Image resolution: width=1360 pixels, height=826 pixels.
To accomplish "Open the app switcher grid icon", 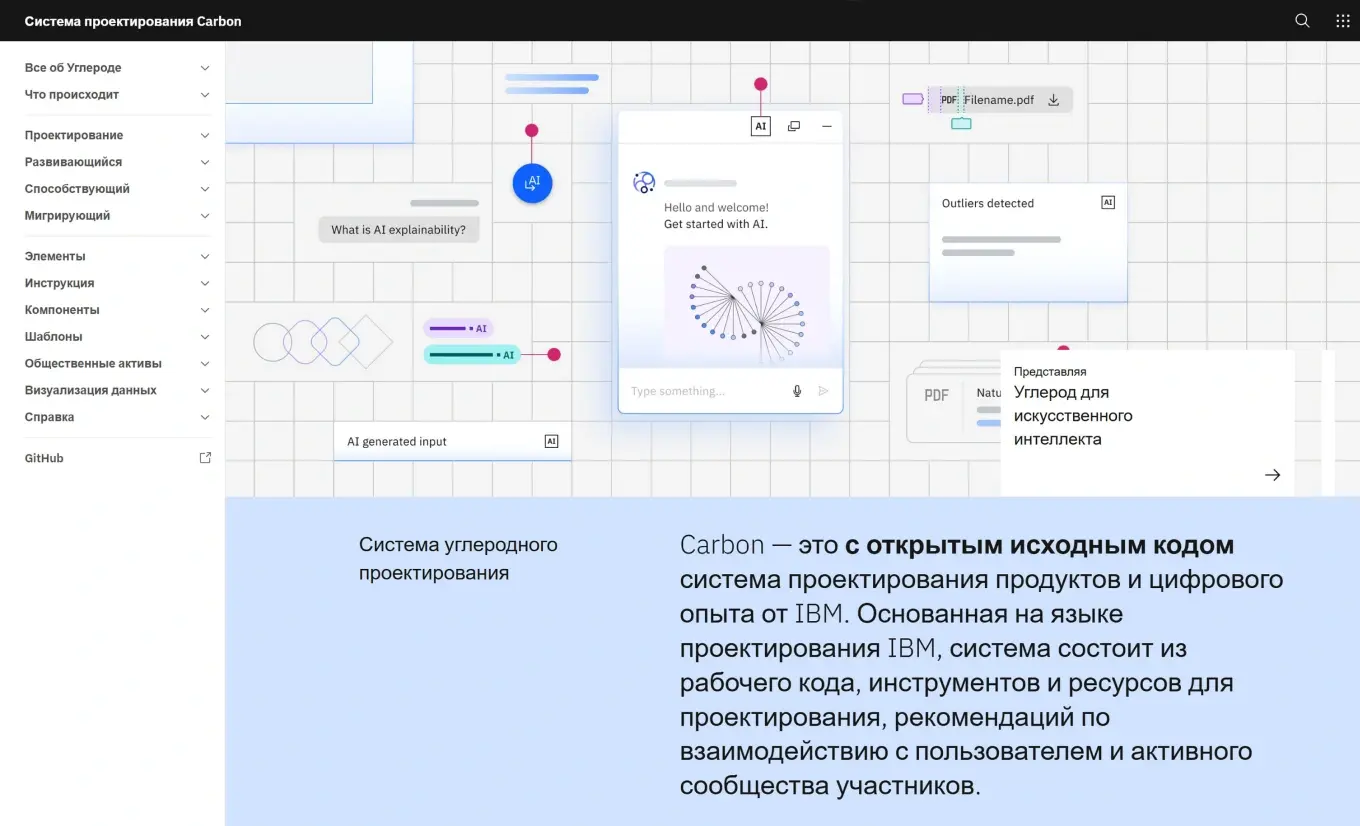I will click(1343, 21).
